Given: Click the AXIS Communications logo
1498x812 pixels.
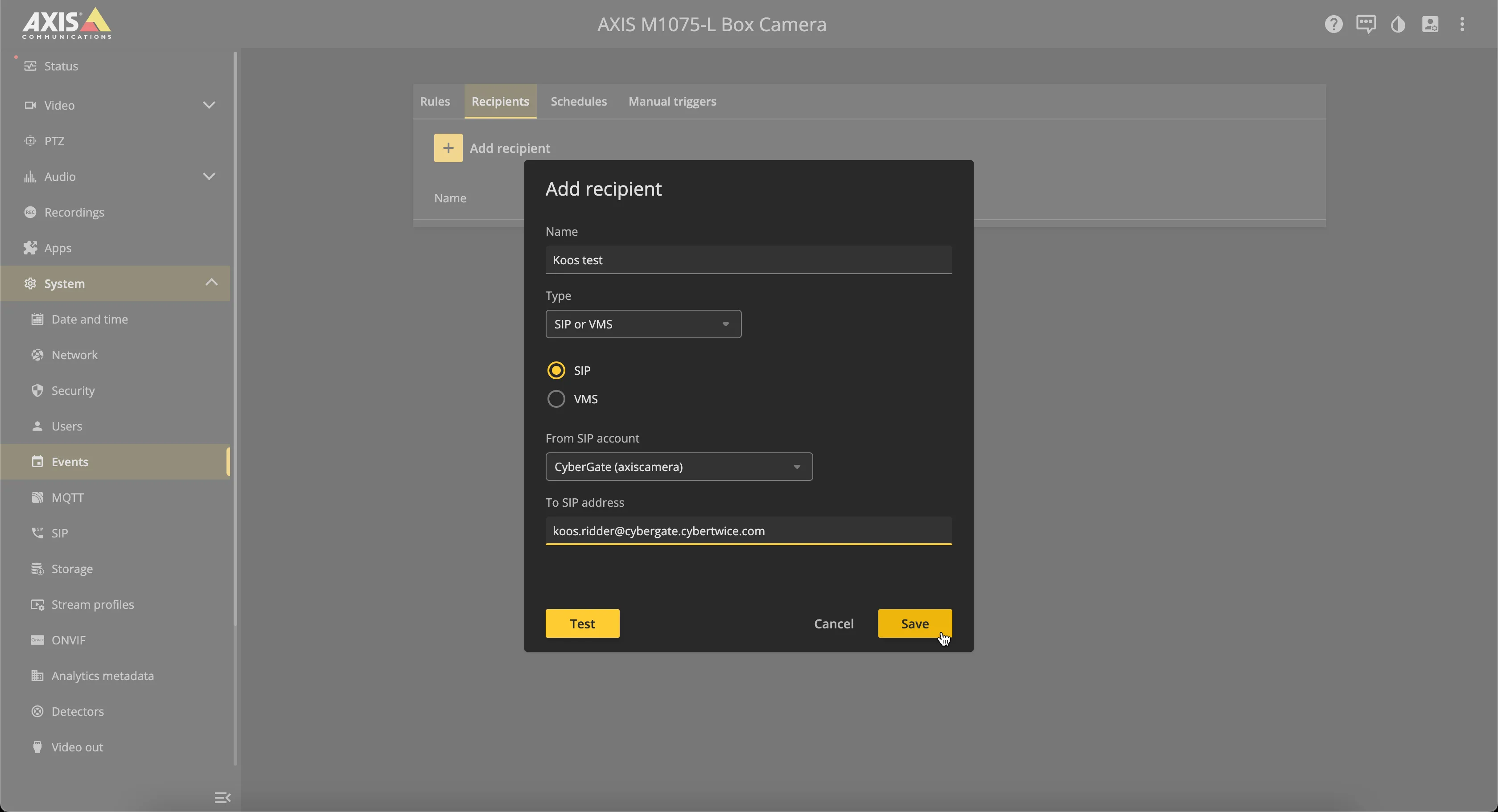Looking at the screenshot, I should (66, 24).
